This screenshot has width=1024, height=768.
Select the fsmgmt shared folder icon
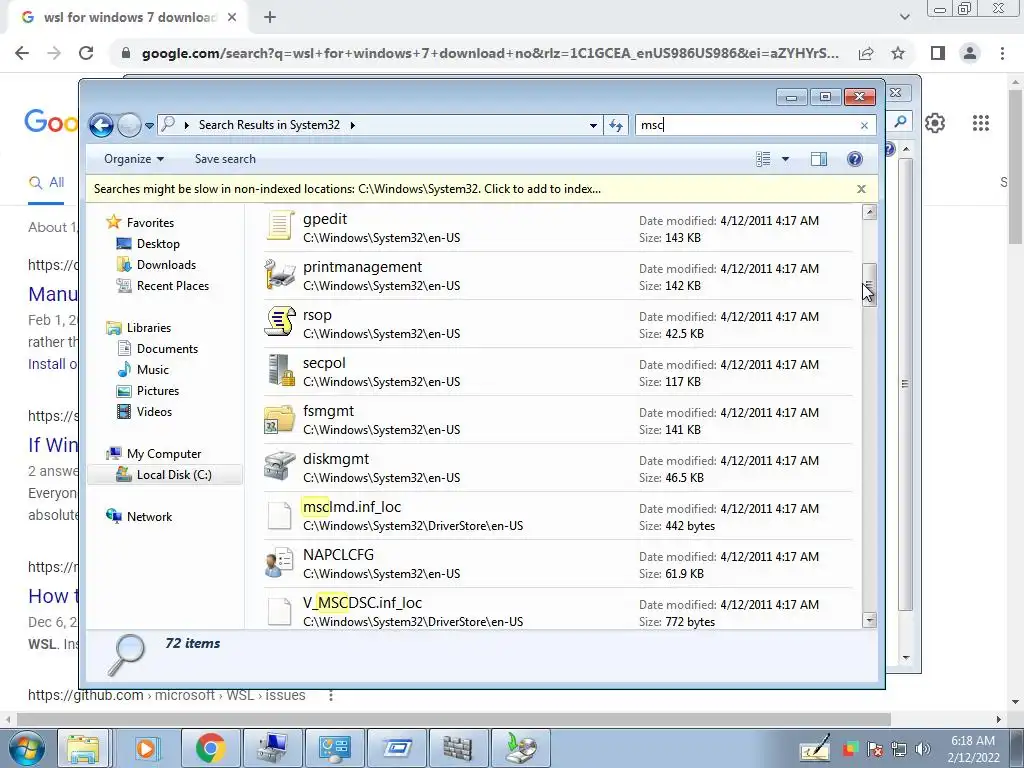coord(280,419)
